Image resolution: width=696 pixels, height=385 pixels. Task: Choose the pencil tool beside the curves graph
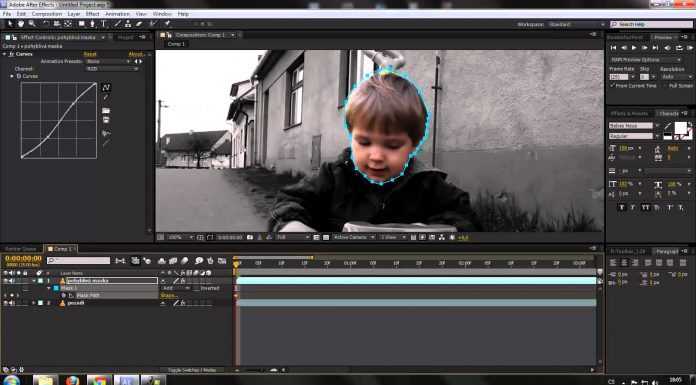(x=106, y=97)
